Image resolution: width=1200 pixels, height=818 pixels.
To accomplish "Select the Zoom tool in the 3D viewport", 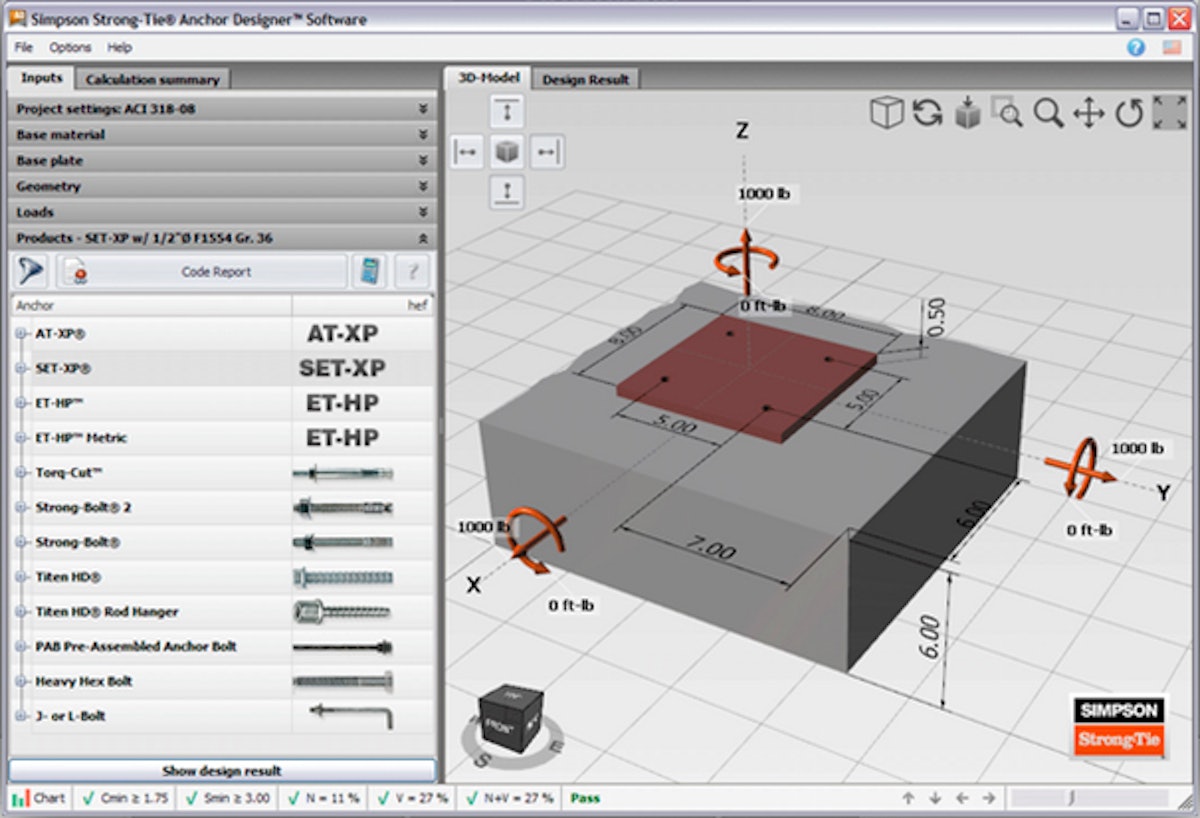I will [1048, 114].
